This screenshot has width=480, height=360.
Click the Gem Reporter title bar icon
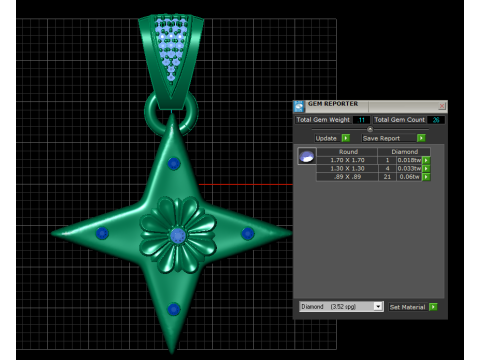299,107
